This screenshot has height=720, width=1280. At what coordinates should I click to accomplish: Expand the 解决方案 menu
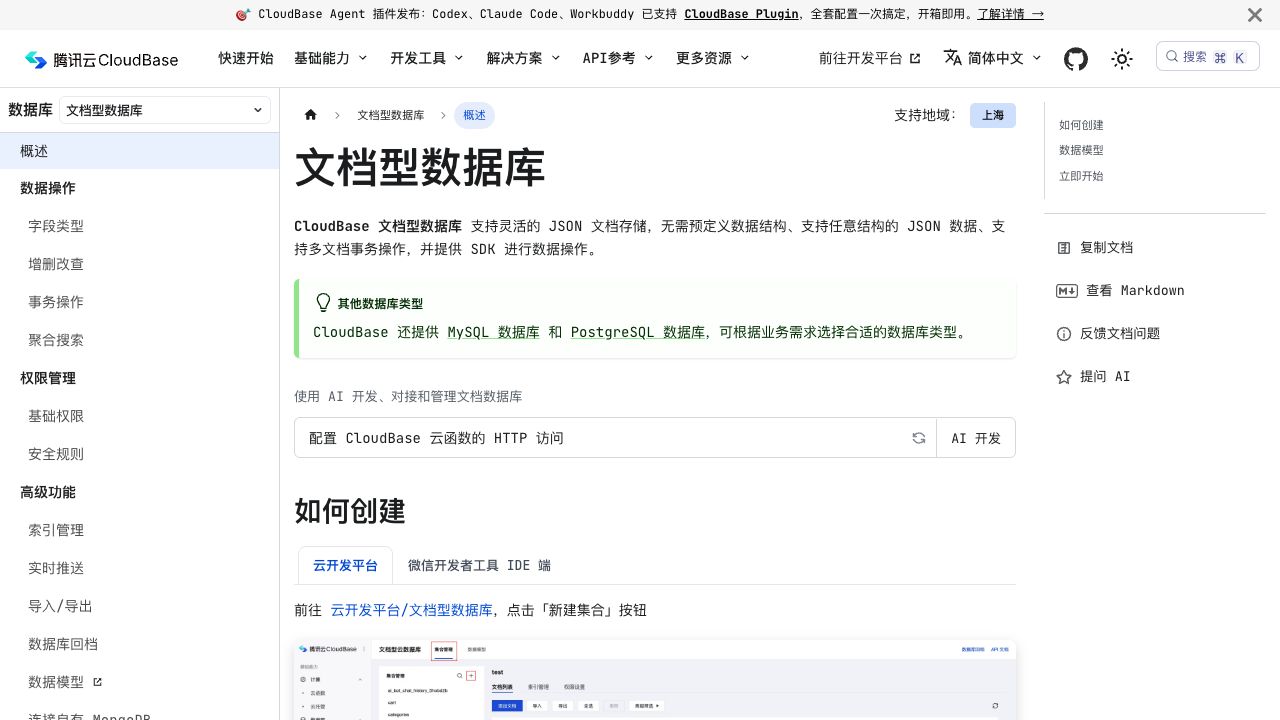523,58
